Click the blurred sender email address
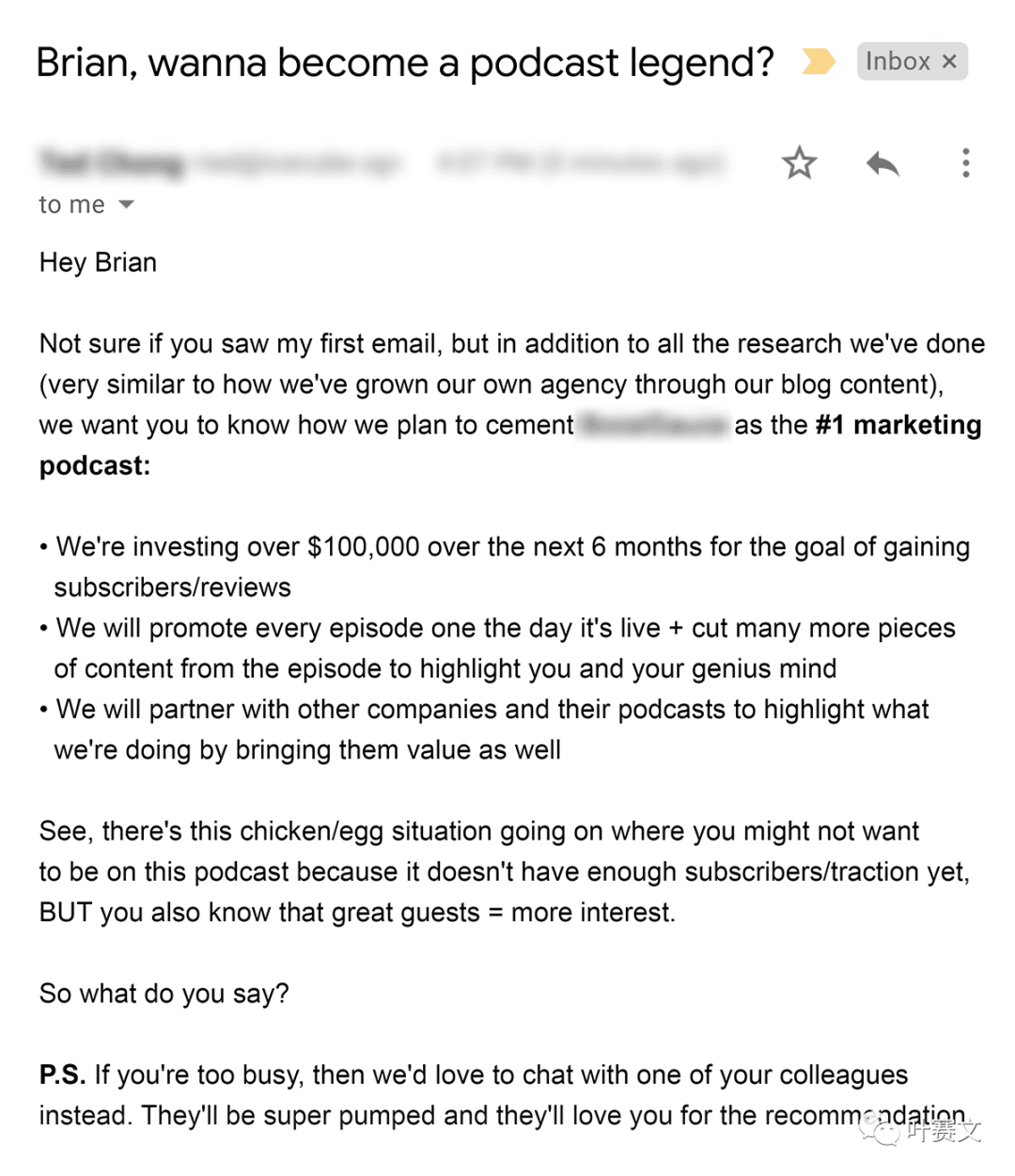This screenshot has height=1176, width=1015. [x=301, y=164]
